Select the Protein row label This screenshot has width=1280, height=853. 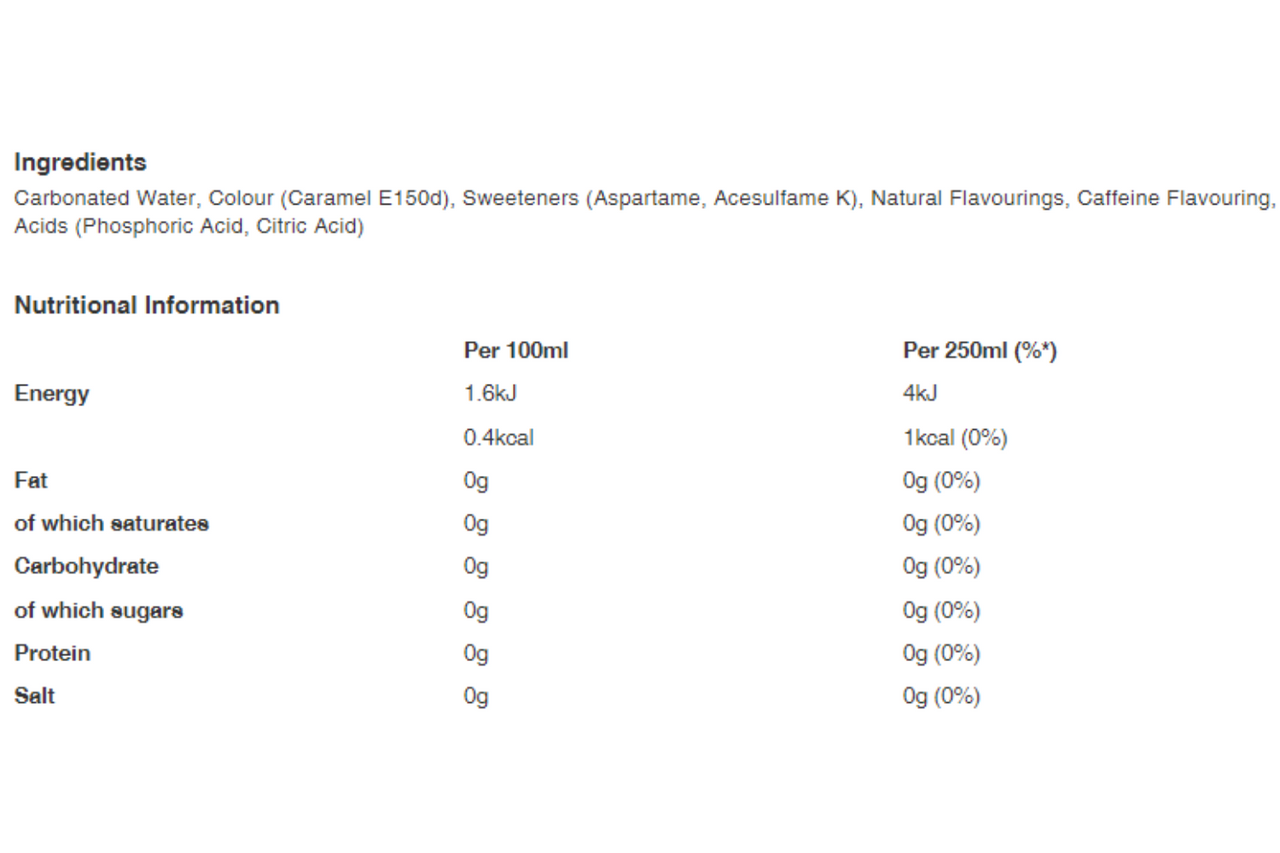pos(52,653)
